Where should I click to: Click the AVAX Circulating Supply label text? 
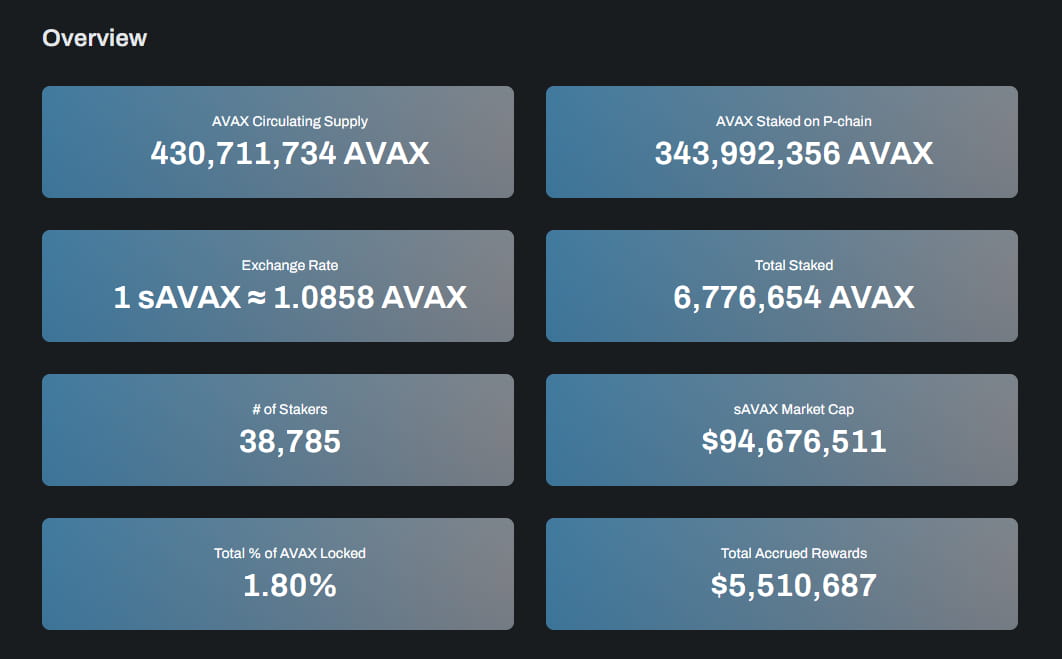click(289, 121)
